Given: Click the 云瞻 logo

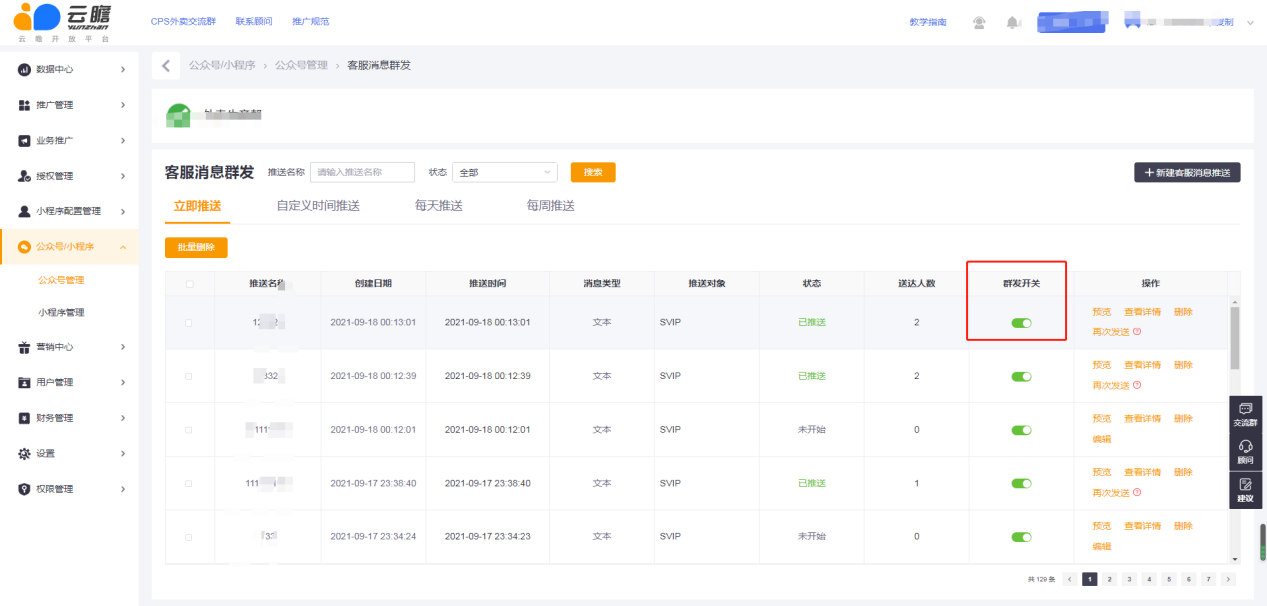Looking at the screenshot, I should (61, 22).
